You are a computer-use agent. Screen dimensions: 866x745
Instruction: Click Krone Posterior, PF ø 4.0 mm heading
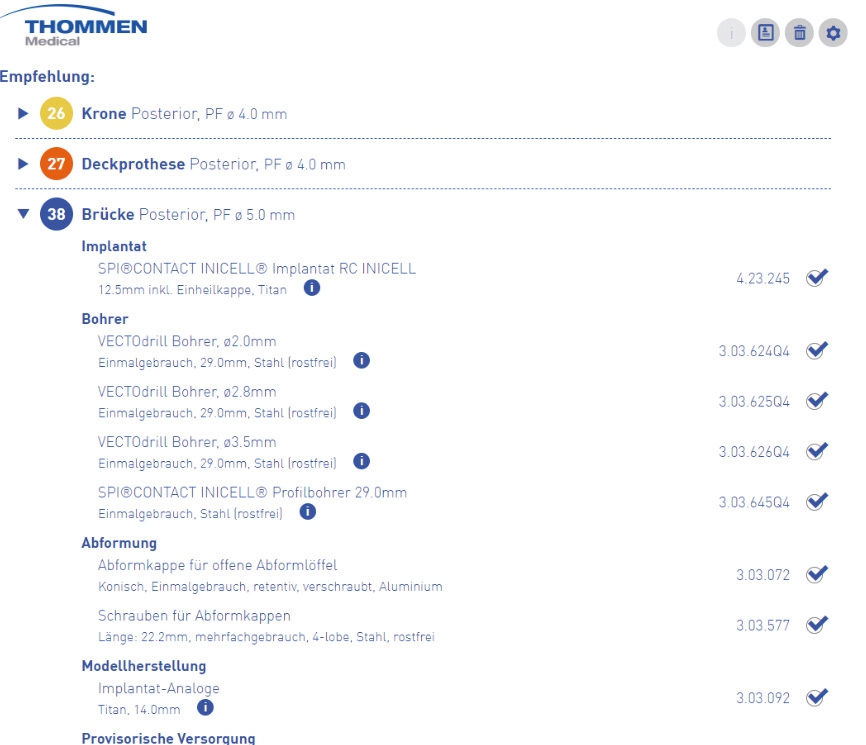tap(184, 114)
